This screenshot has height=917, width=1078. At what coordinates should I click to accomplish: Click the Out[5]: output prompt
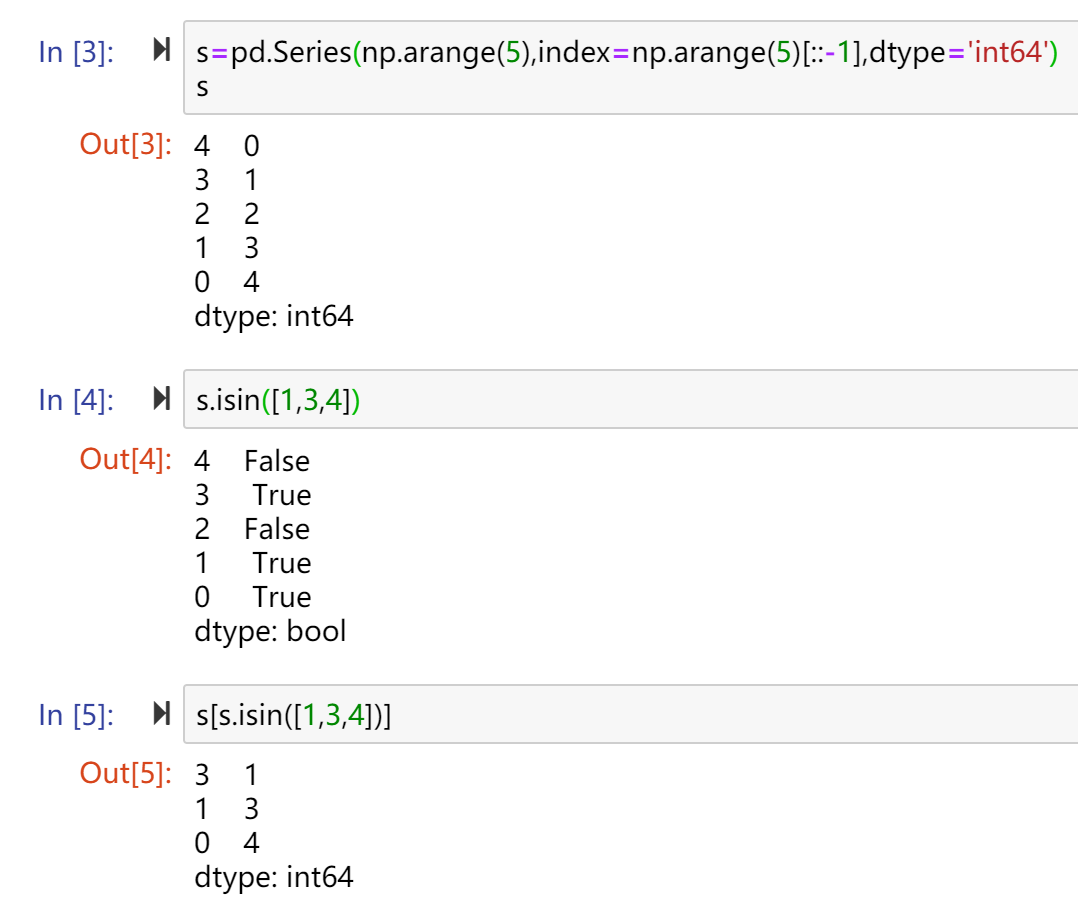(x=126, y=773)
